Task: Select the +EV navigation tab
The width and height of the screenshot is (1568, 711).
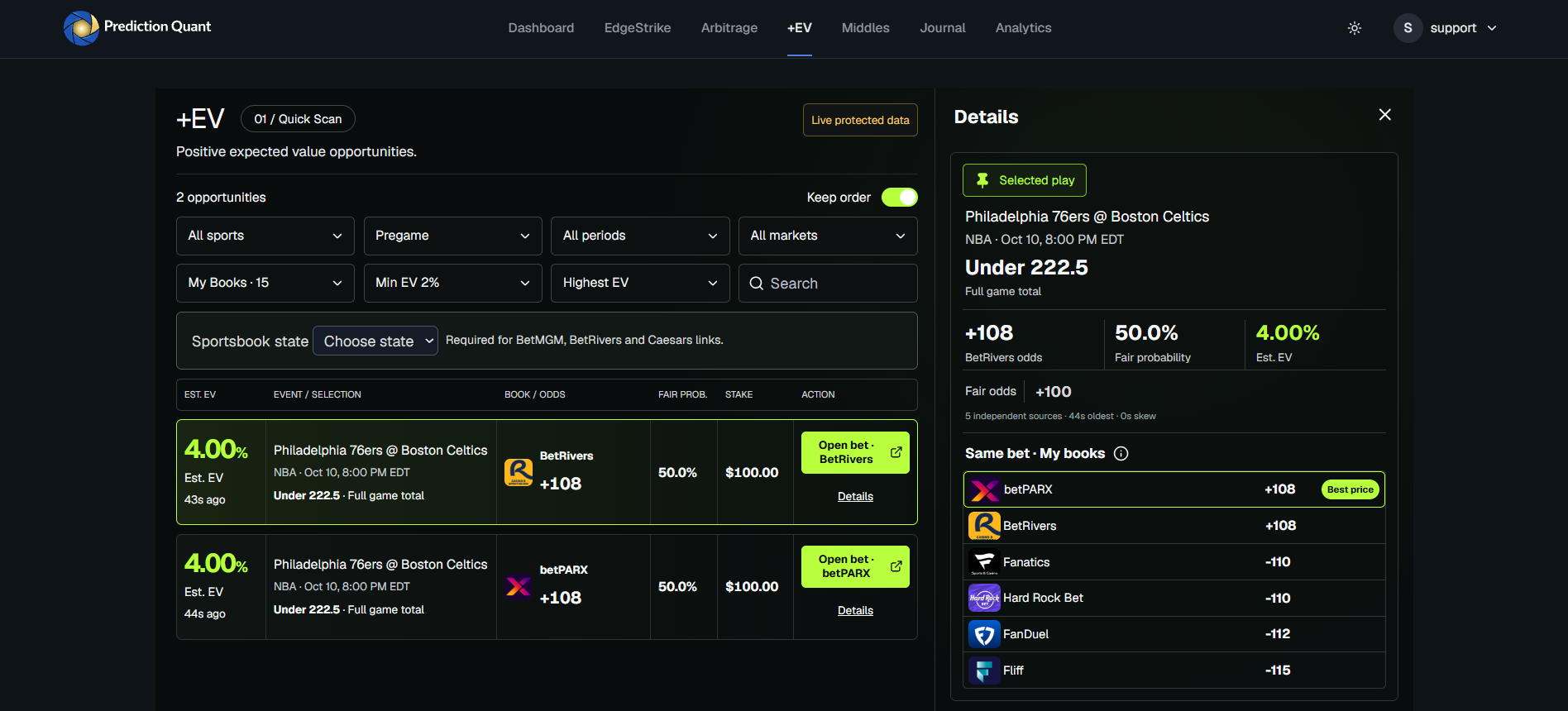Action: (x=800, y=28)
